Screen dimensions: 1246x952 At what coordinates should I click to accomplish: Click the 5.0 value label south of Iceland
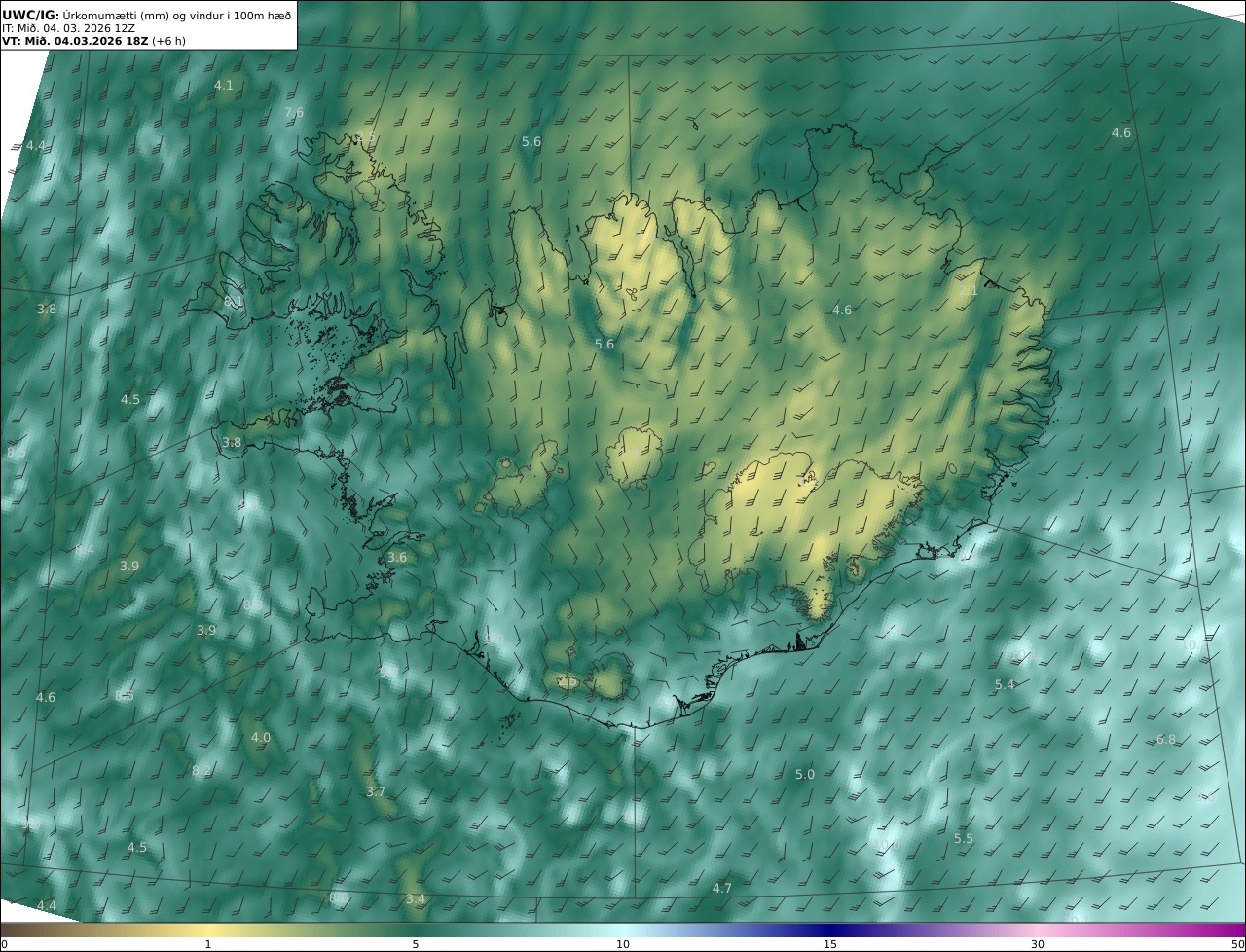tap(805, 775)
